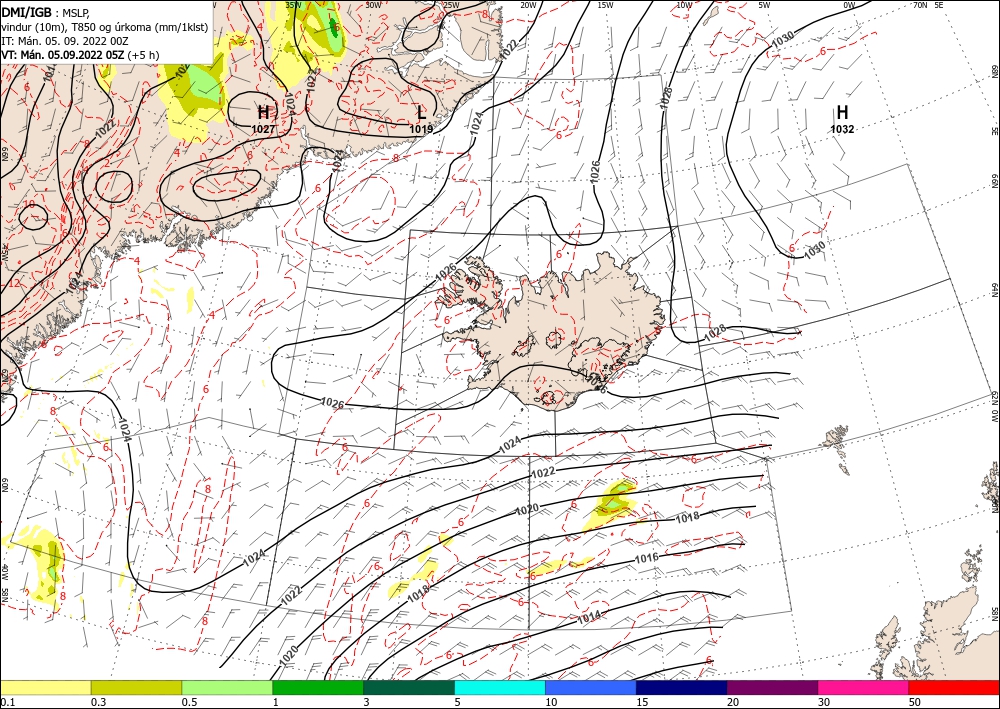Click the 0W longitude label at top
Image resolution: width=1000 pixels, height=709 pixels.
pos(849,4)
